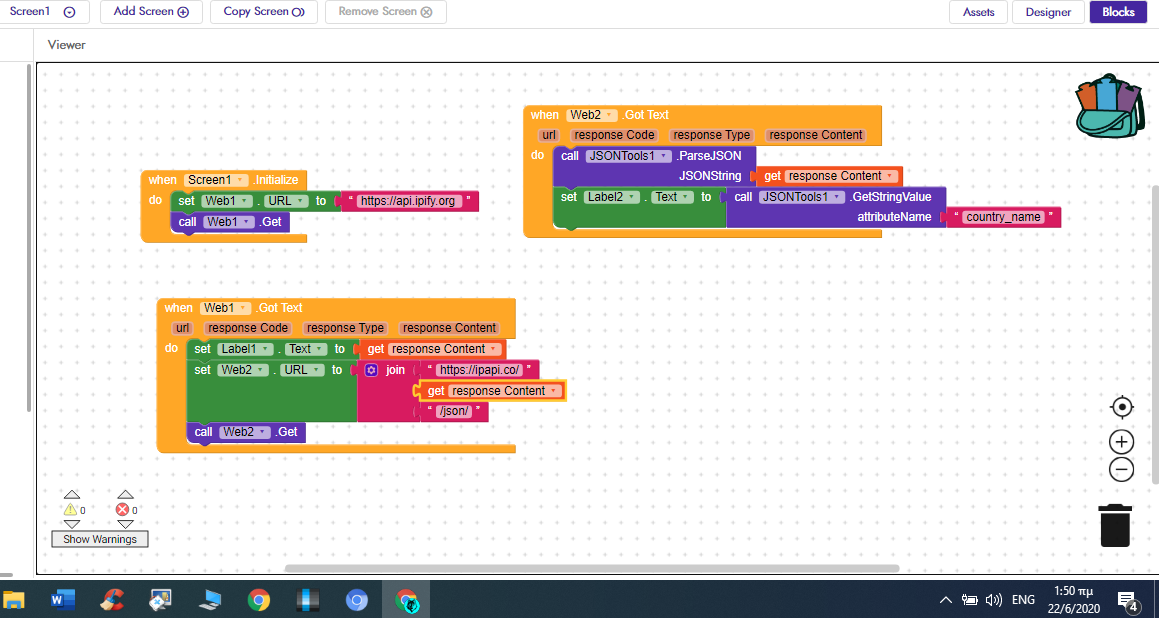Open the join block's blue gear mutator
The image size is (1159, 618).
click(x=371, y=370)
